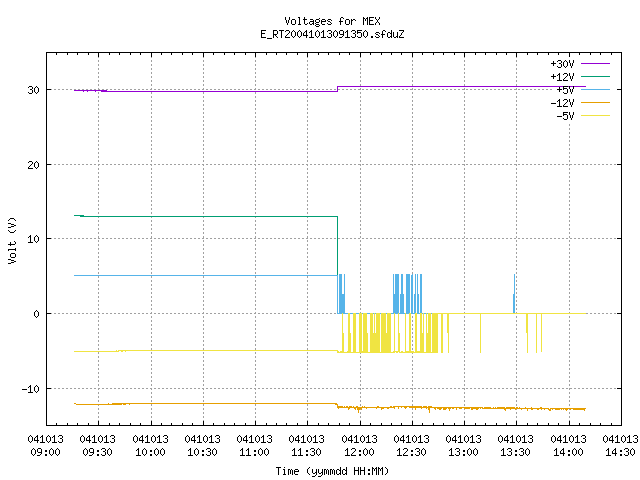Click the +30V legend label
Screen dimensions: 640x480
pos(562,64)
